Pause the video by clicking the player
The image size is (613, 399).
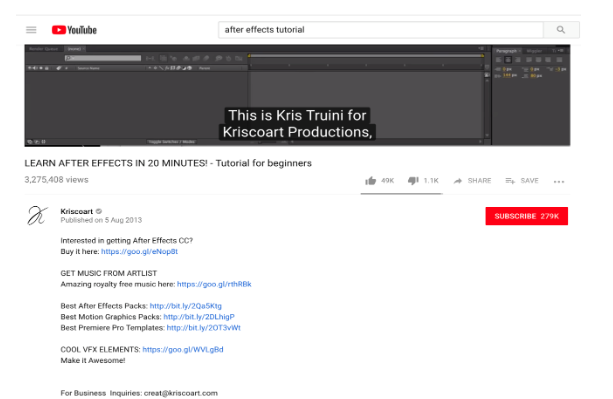click(x=297, y=95)
